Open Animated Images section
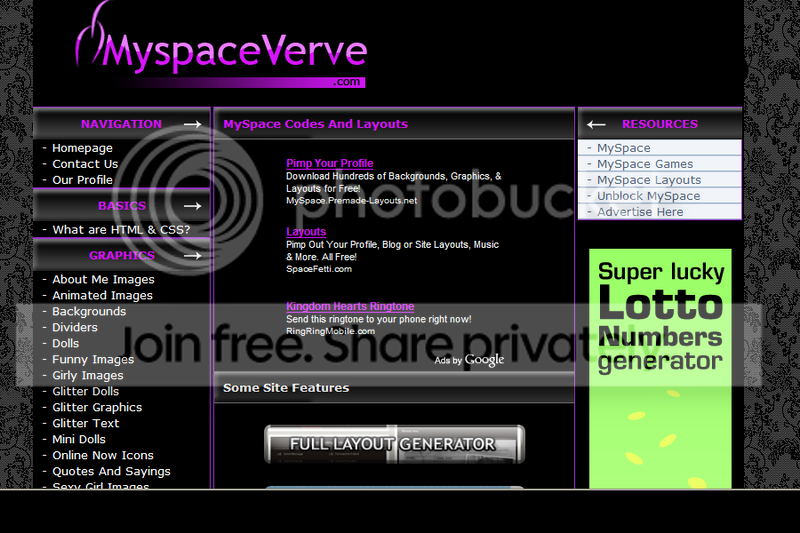 [x=102, y=295]
